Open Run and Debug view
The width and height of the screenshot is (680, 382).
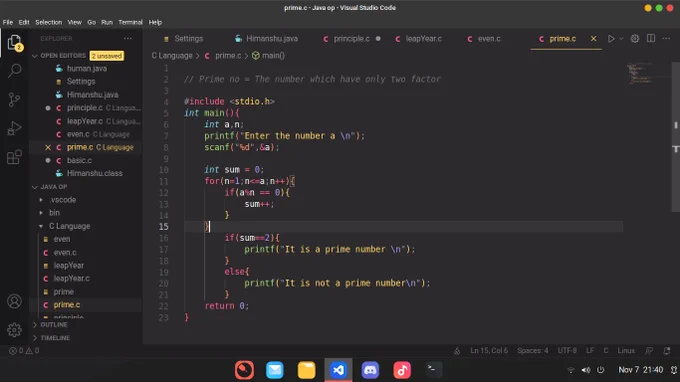pos(14,128)
